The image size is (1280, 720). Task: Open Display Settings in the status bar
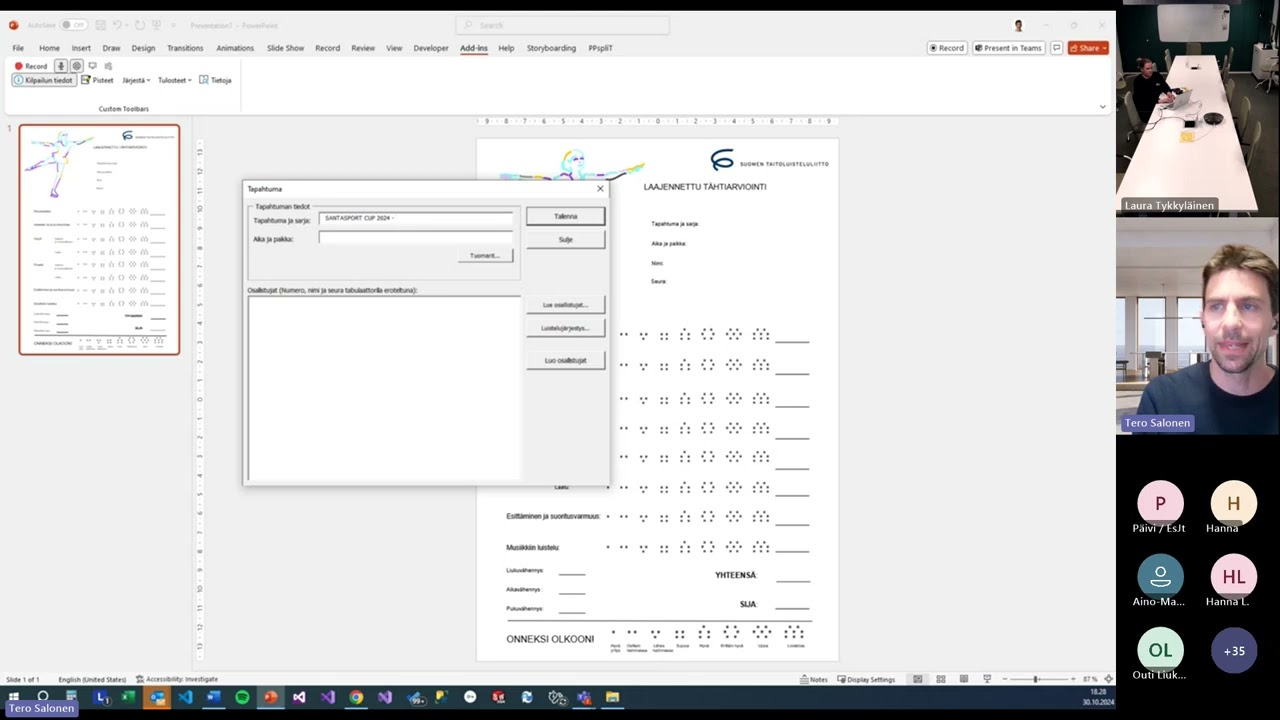tap(865, 680)
